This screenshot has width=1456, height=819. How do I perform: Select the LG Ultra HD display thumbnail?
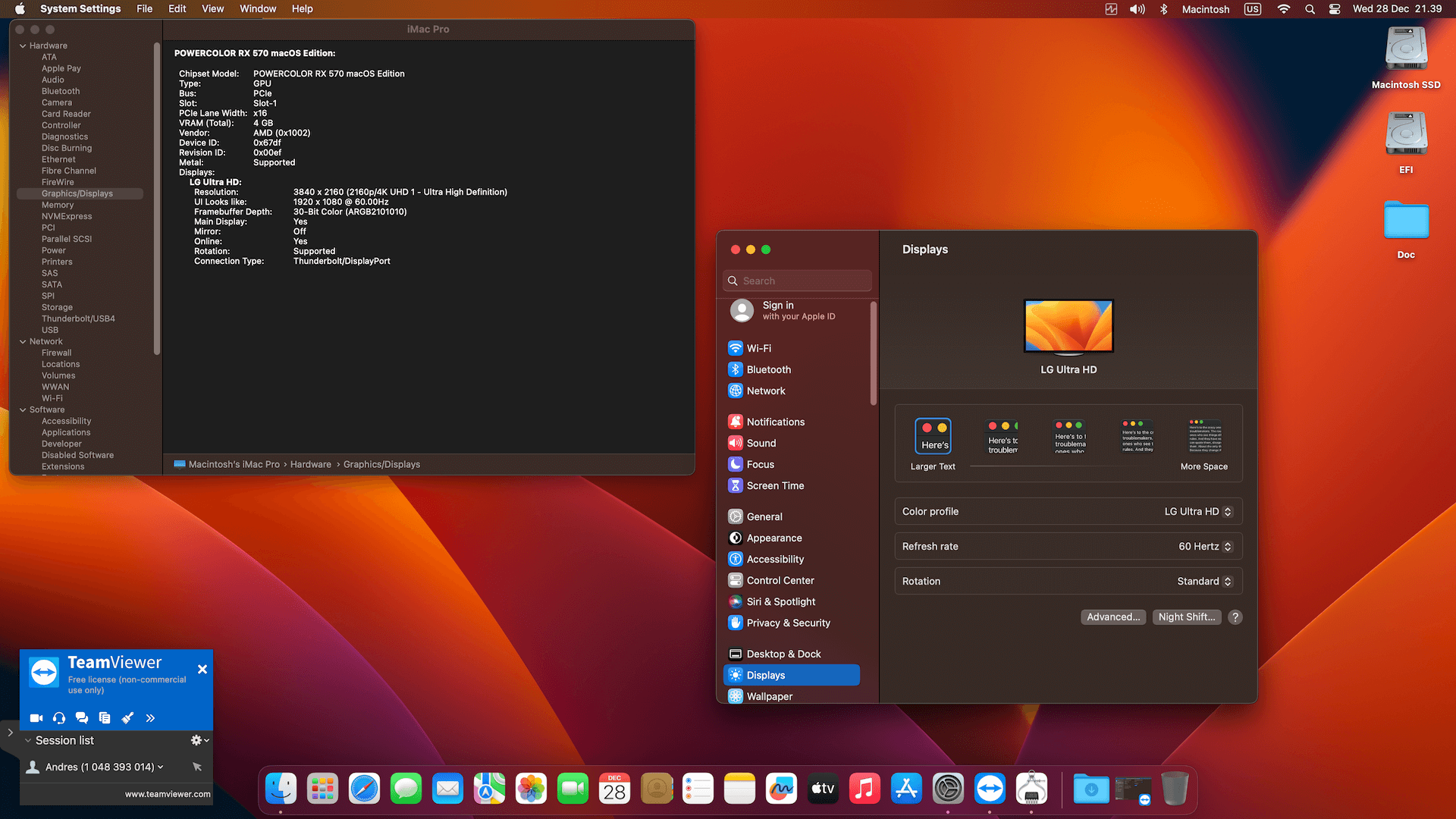coord(1068,327)
